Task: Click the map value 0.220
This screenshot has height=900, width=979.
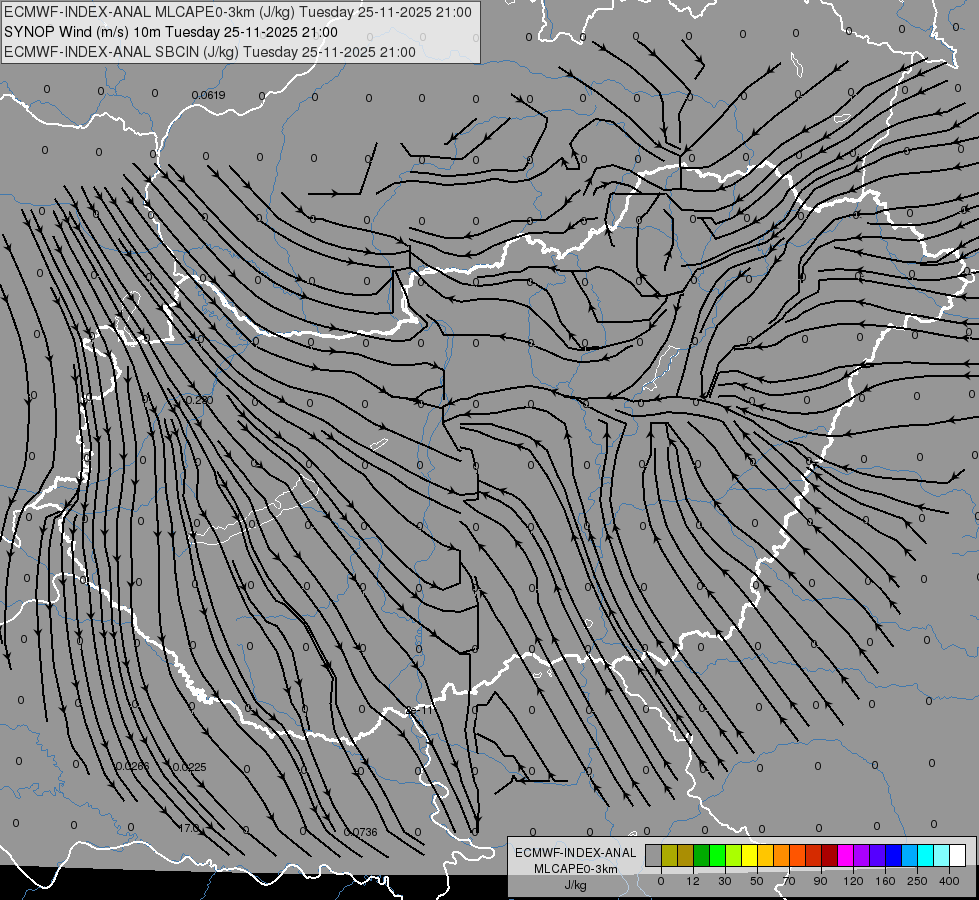Action: click(200, 400)
